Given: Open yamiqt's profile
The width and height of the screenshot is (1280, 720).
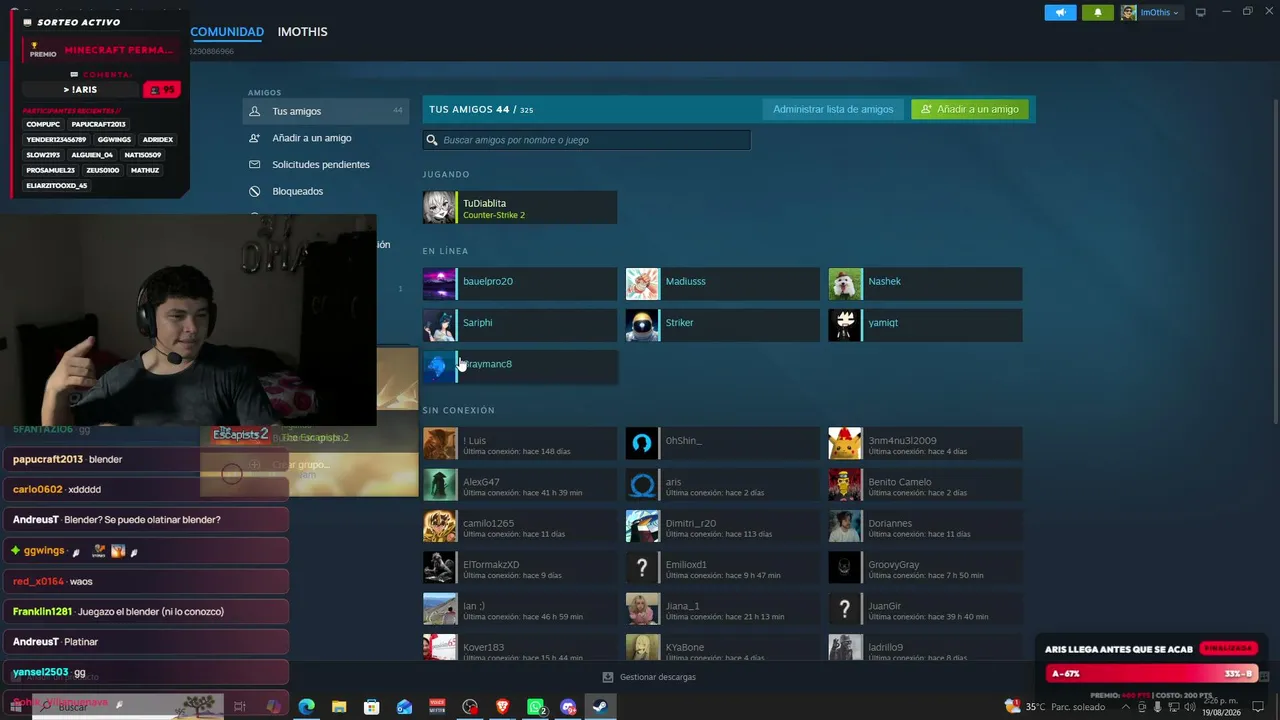Looking at the screenshot, I should coord(925,325).
